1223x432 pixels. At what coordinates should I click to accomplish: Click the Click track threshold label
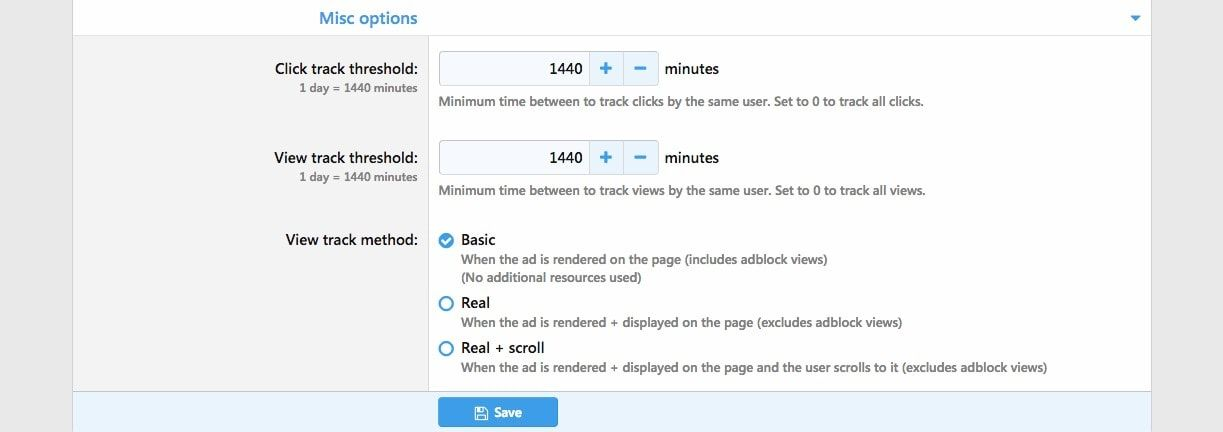point(346,69)
